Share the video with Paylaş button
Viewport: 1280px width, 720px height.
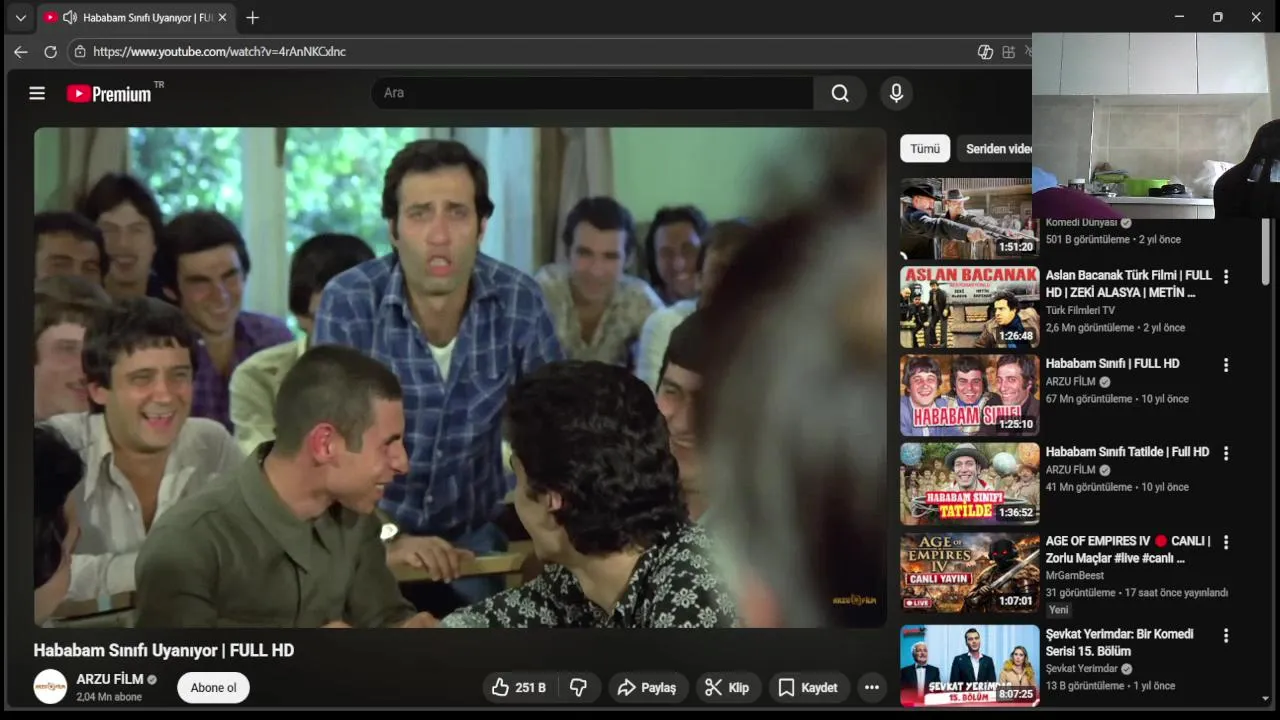pyautogui.click(x=647, y=687)
